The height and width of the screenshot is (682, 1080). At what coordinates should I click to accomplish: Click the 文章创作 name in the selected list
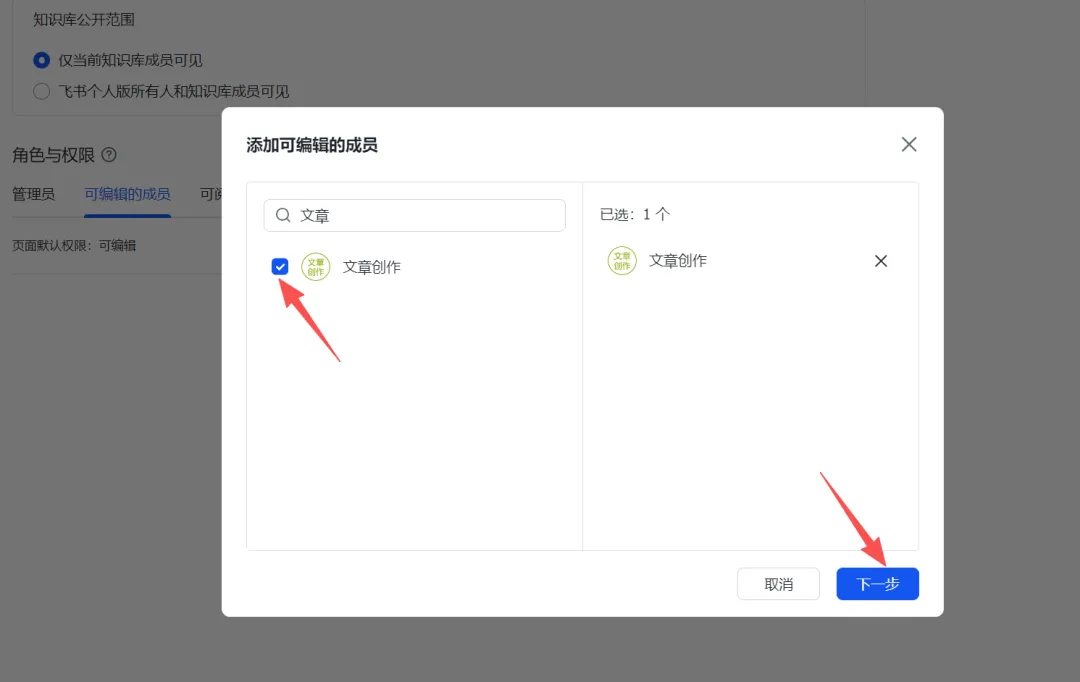point(678,261)
